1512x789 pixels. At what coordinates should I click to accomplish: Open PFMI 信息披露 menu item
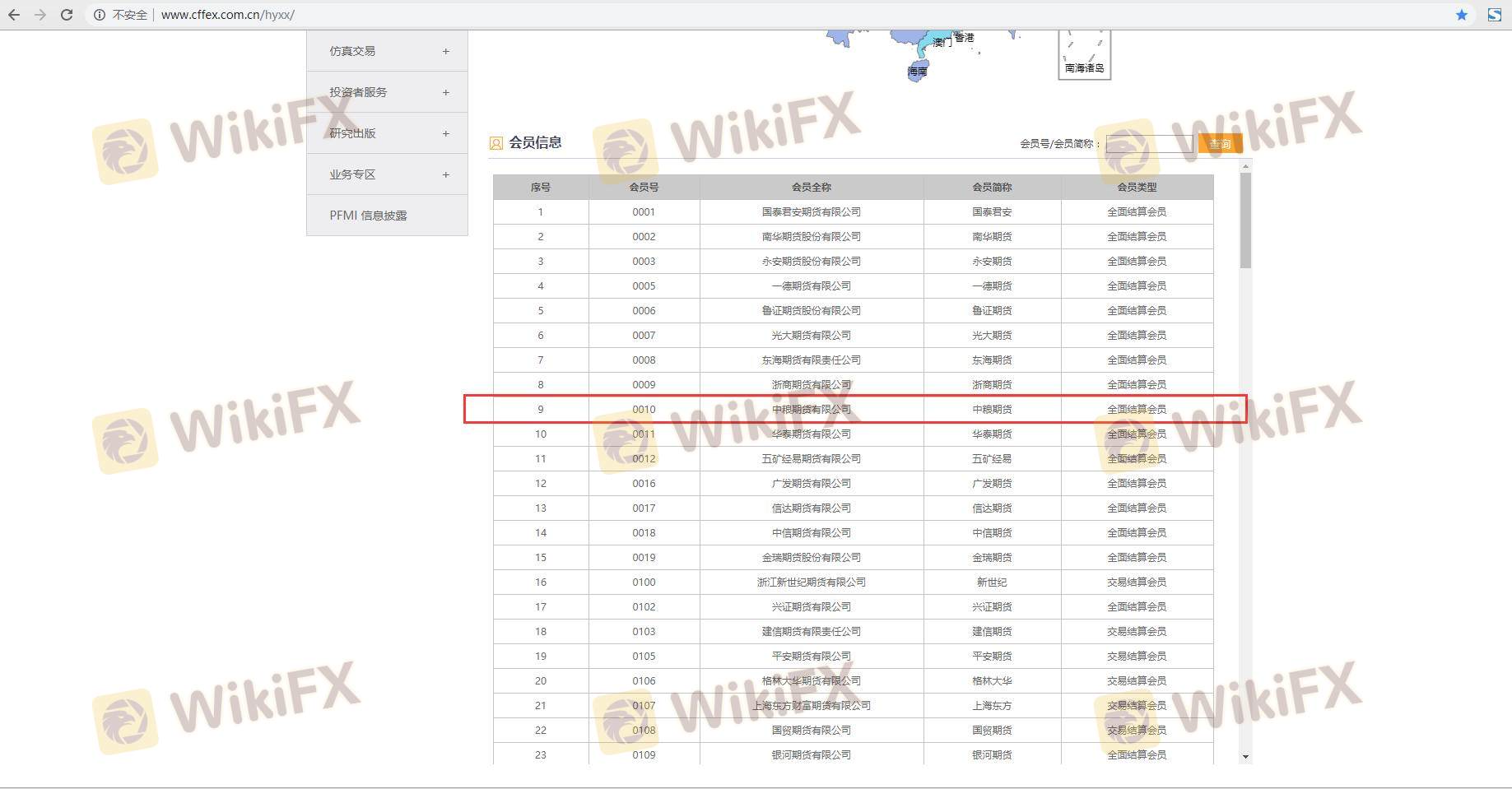tap(368, 216)
